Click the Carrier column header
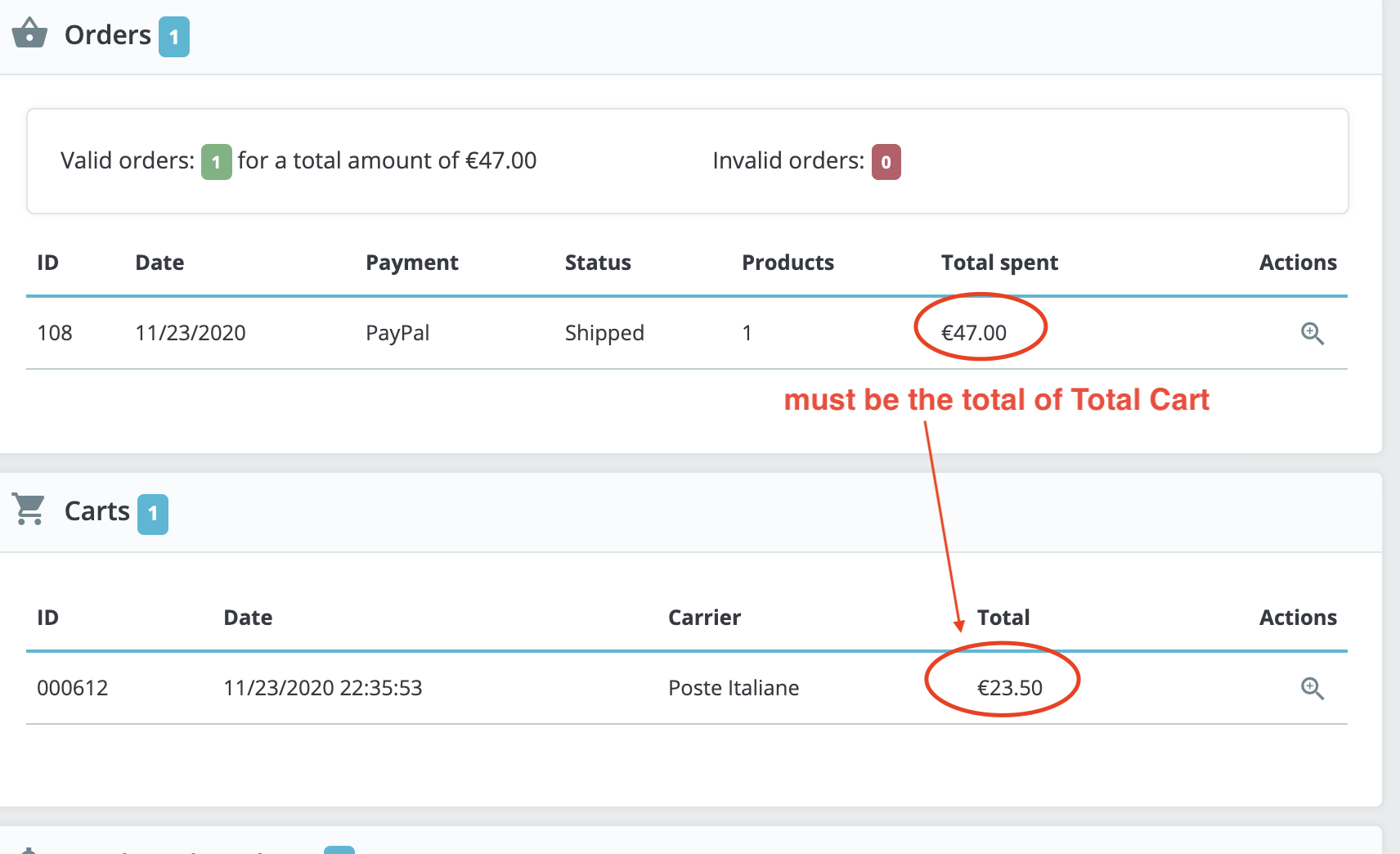The height and width of the screenshot is (854, 1400). [x=704, y=618]
